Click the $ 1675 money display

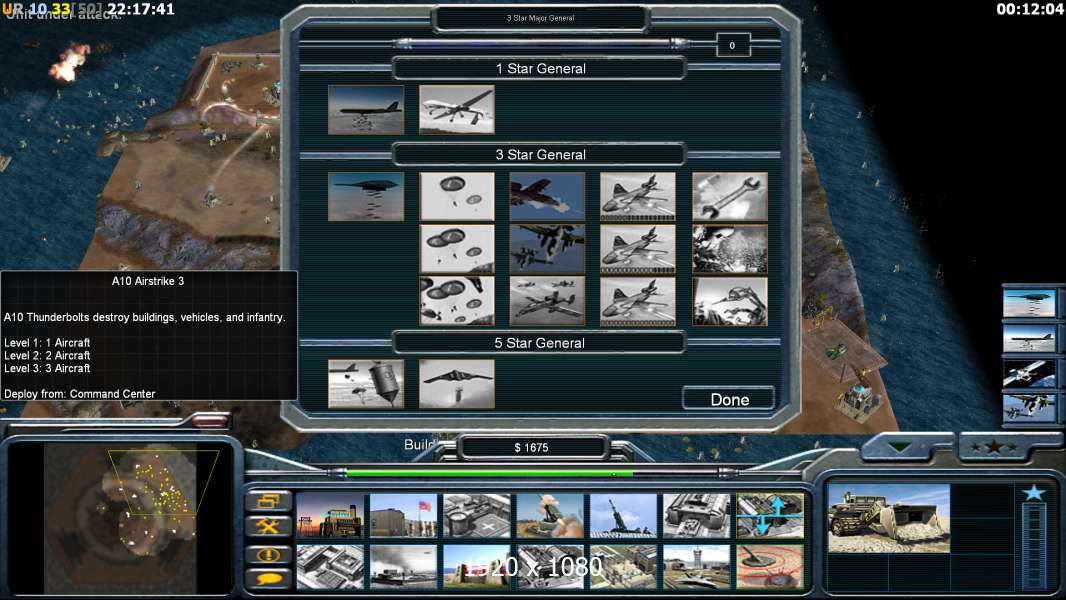pos(531,447)
